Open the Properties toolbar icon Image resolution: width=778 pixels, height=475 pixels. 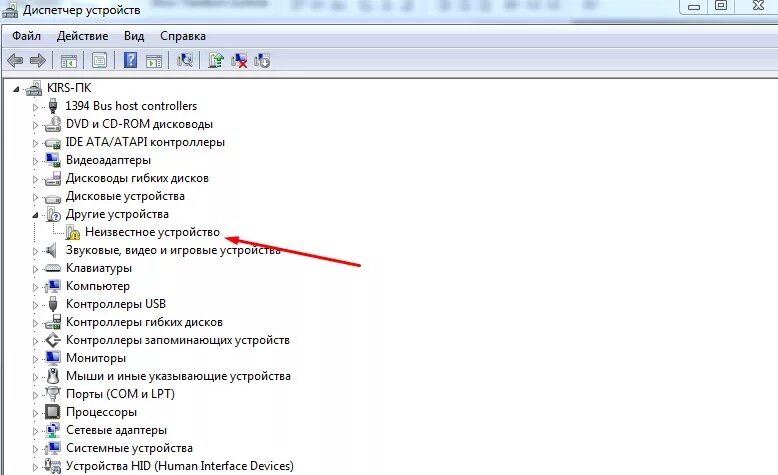coord(99,61)
